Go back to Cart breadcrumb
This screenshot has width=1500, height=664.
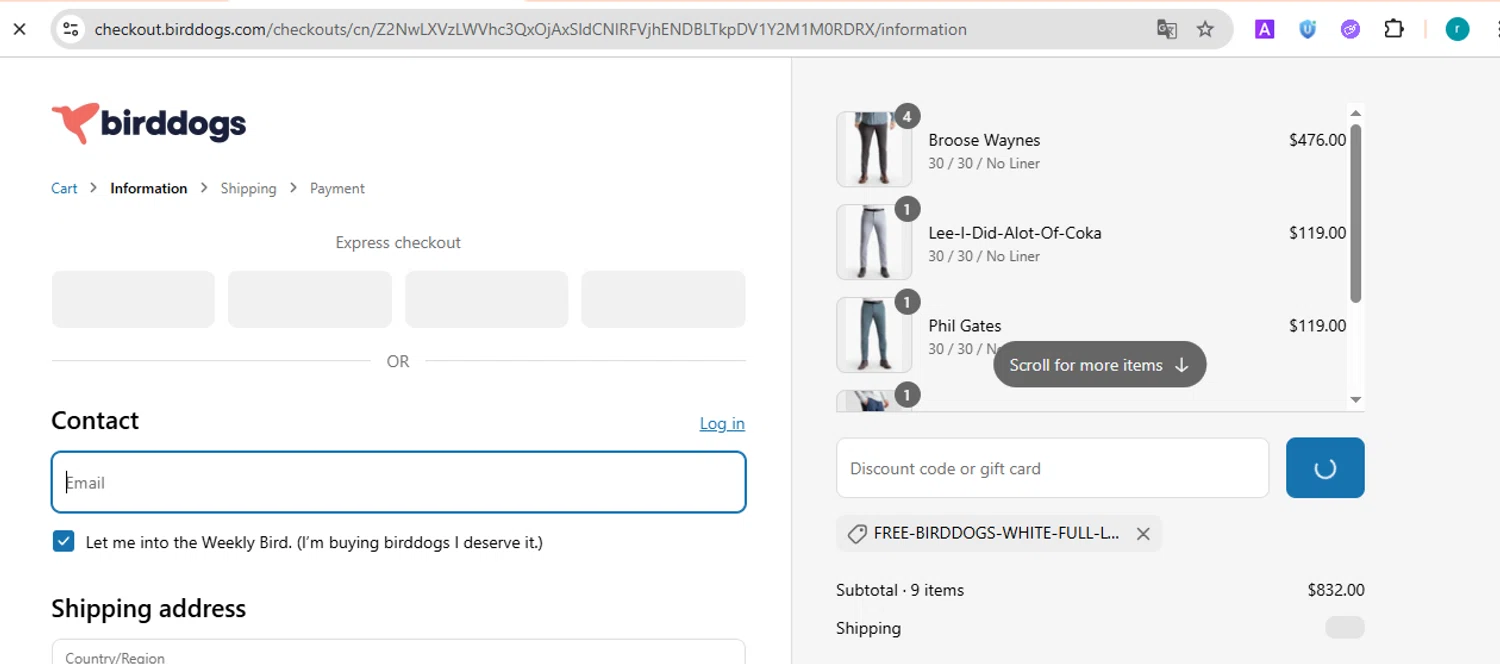coord(64,188)
